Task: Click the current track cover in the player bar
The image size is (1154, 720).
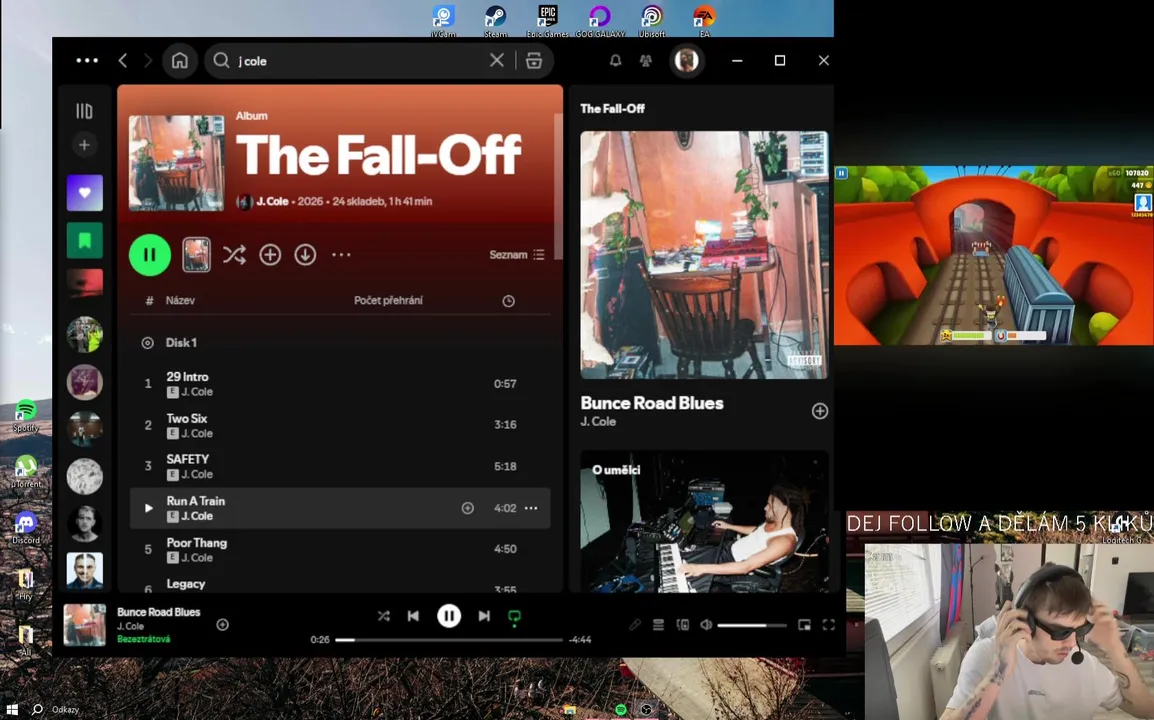Action: (85, 624)
